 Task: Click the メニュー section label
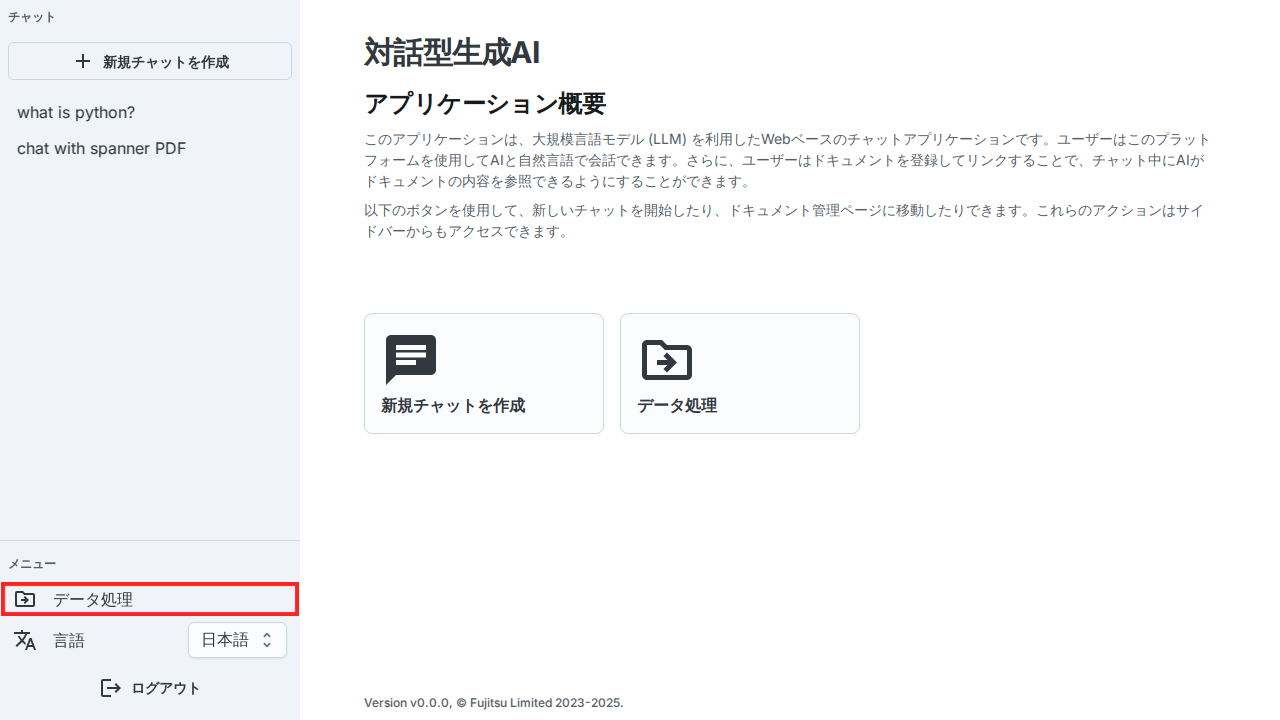[x=32, y=564]
